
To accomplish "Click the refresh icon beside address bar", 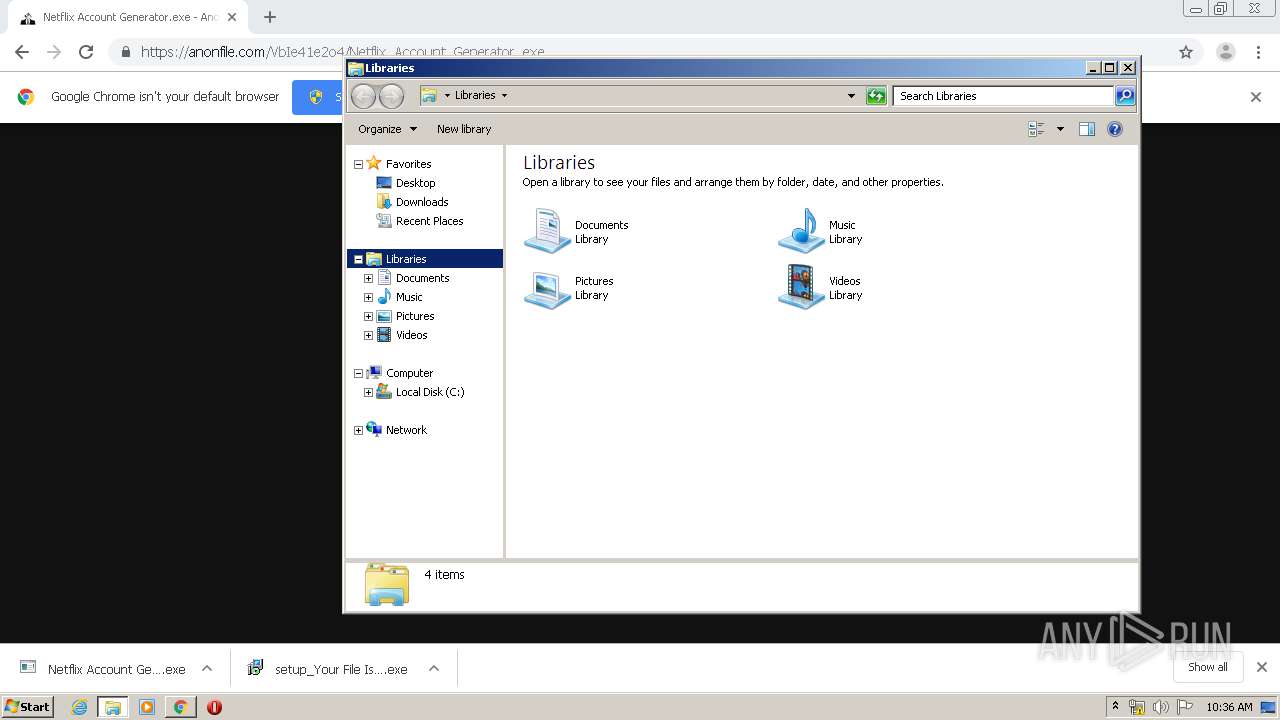I will click(876, 96).
